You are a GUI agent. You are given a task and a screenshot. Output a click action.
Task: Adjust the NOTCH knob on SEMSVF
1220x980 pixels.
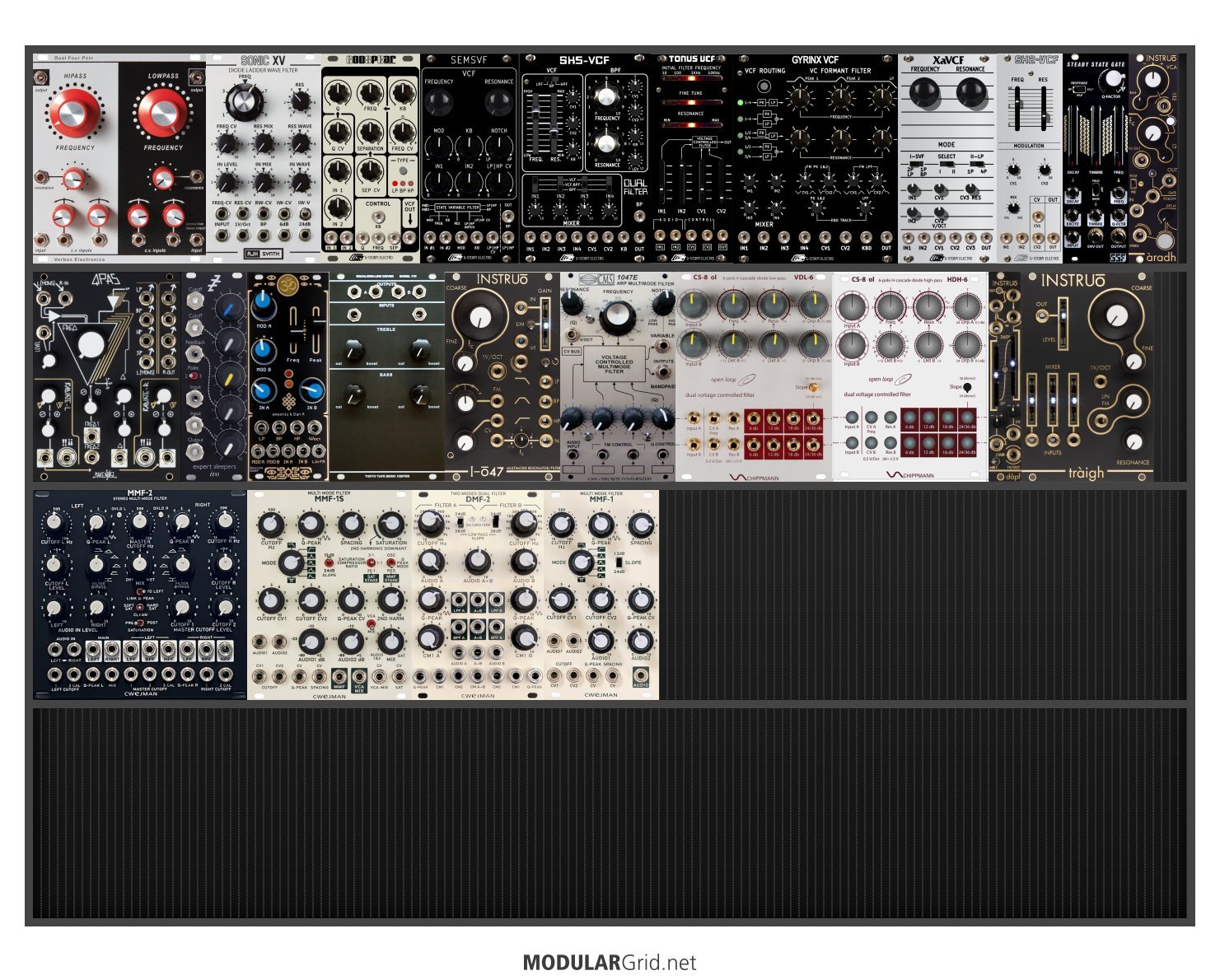tap(498, 147)
